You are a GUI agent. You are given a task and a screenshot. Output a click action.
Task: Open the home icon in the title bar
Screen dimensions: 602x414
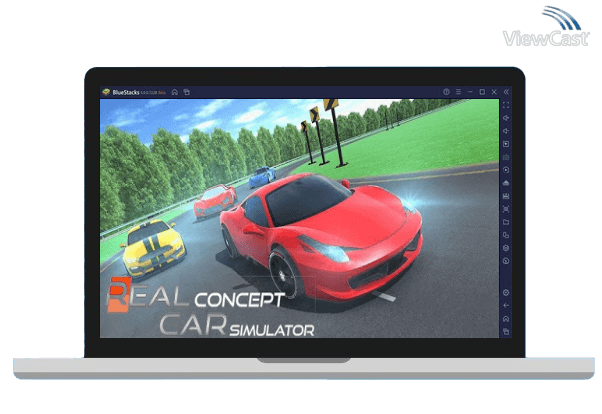[175, 92]
